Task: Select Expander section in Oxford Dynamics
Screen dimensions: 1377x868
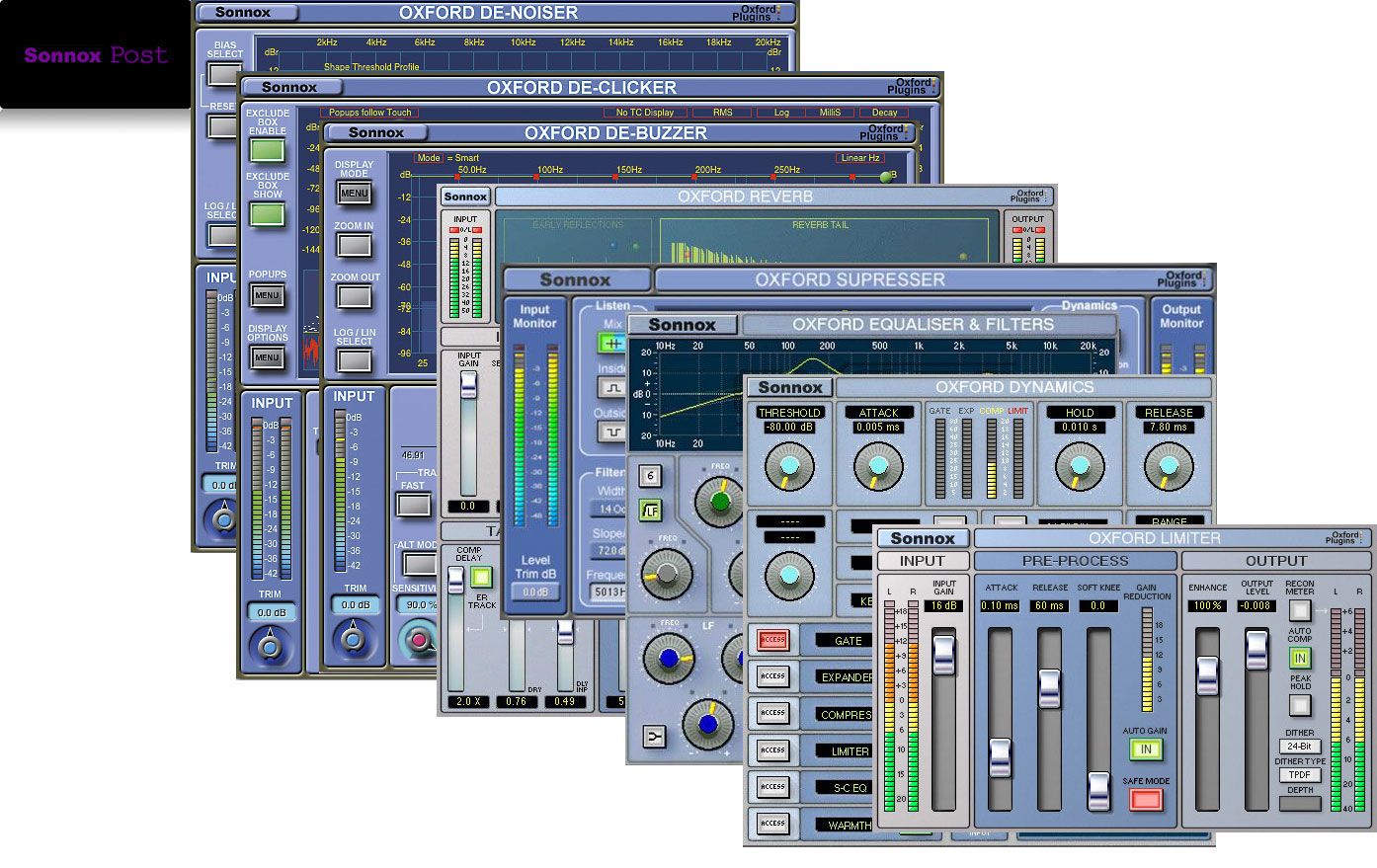Action: pyautogui.click(x=846, y=677)
